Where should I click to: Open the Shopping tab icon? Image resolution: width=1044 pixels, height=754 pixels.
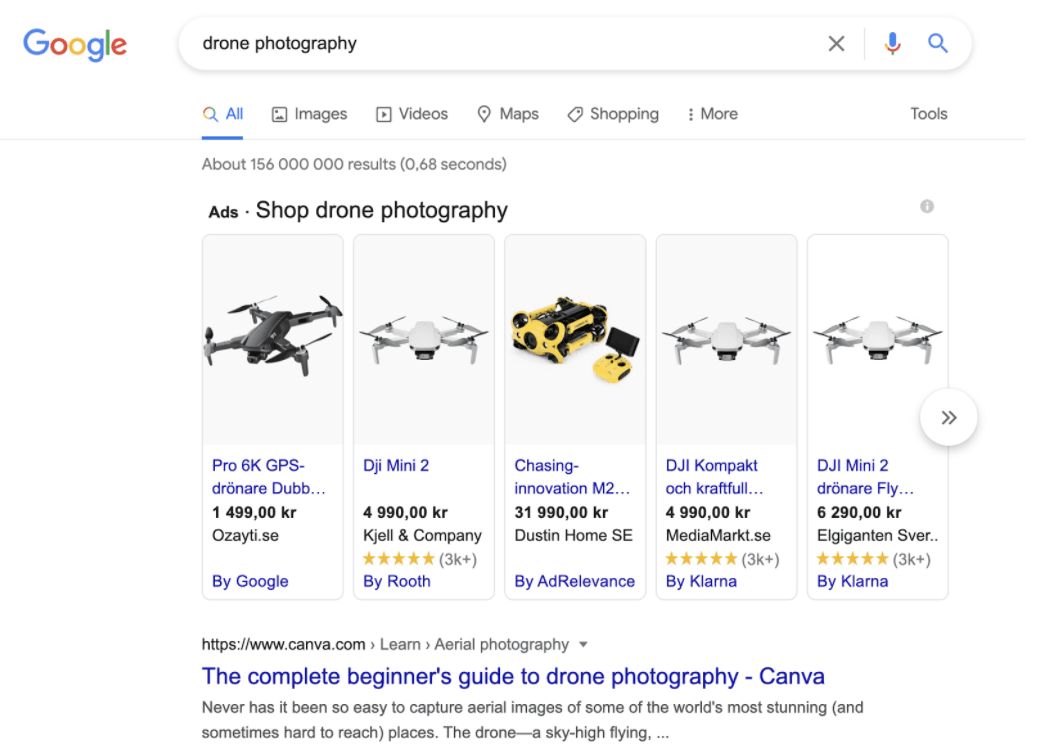(x=575, y=114)
